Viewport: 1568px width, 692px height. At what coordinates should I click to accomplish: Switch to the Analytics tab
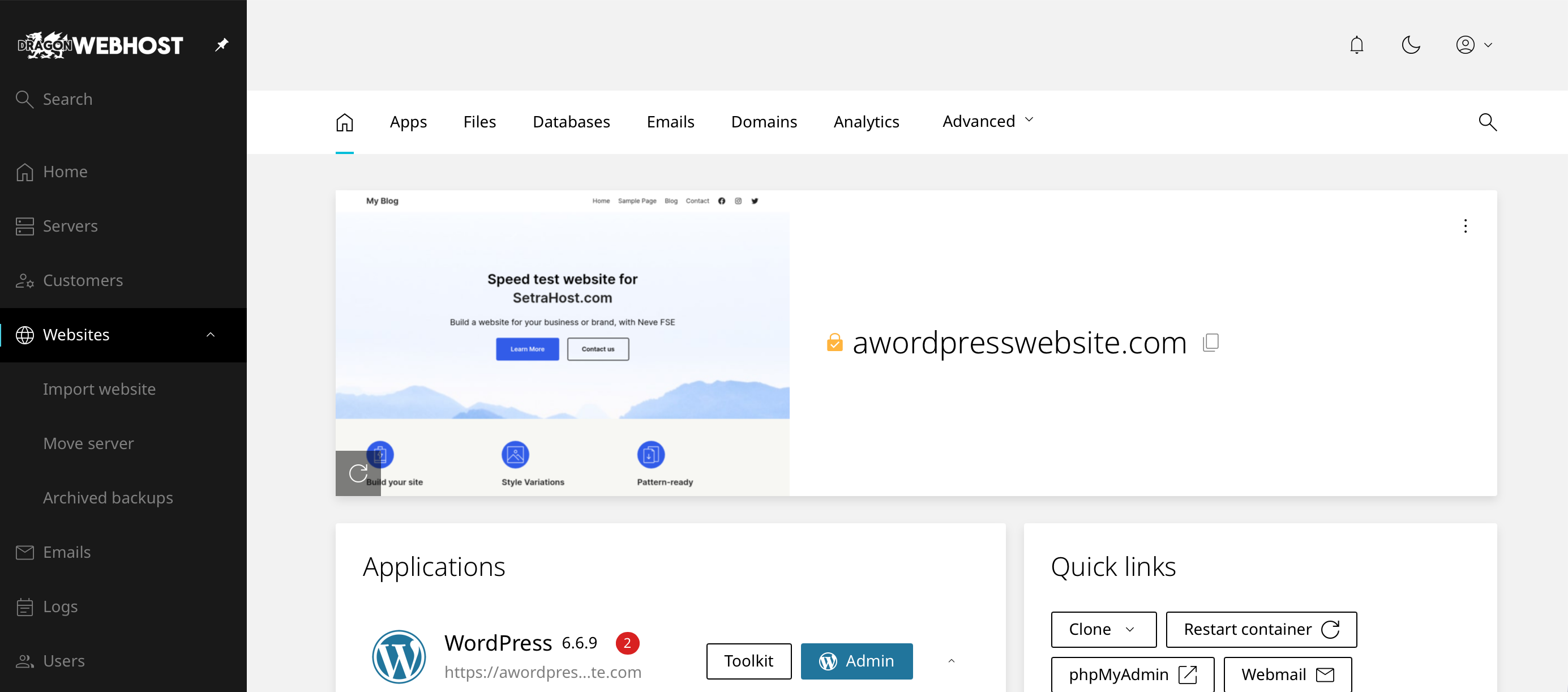pos(866,122)
